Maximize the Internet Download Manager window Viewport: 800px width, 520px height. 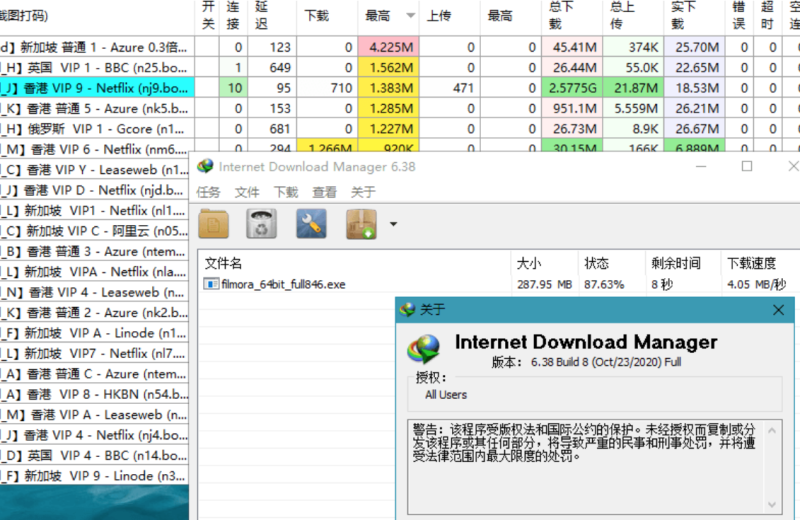(747, 166)
